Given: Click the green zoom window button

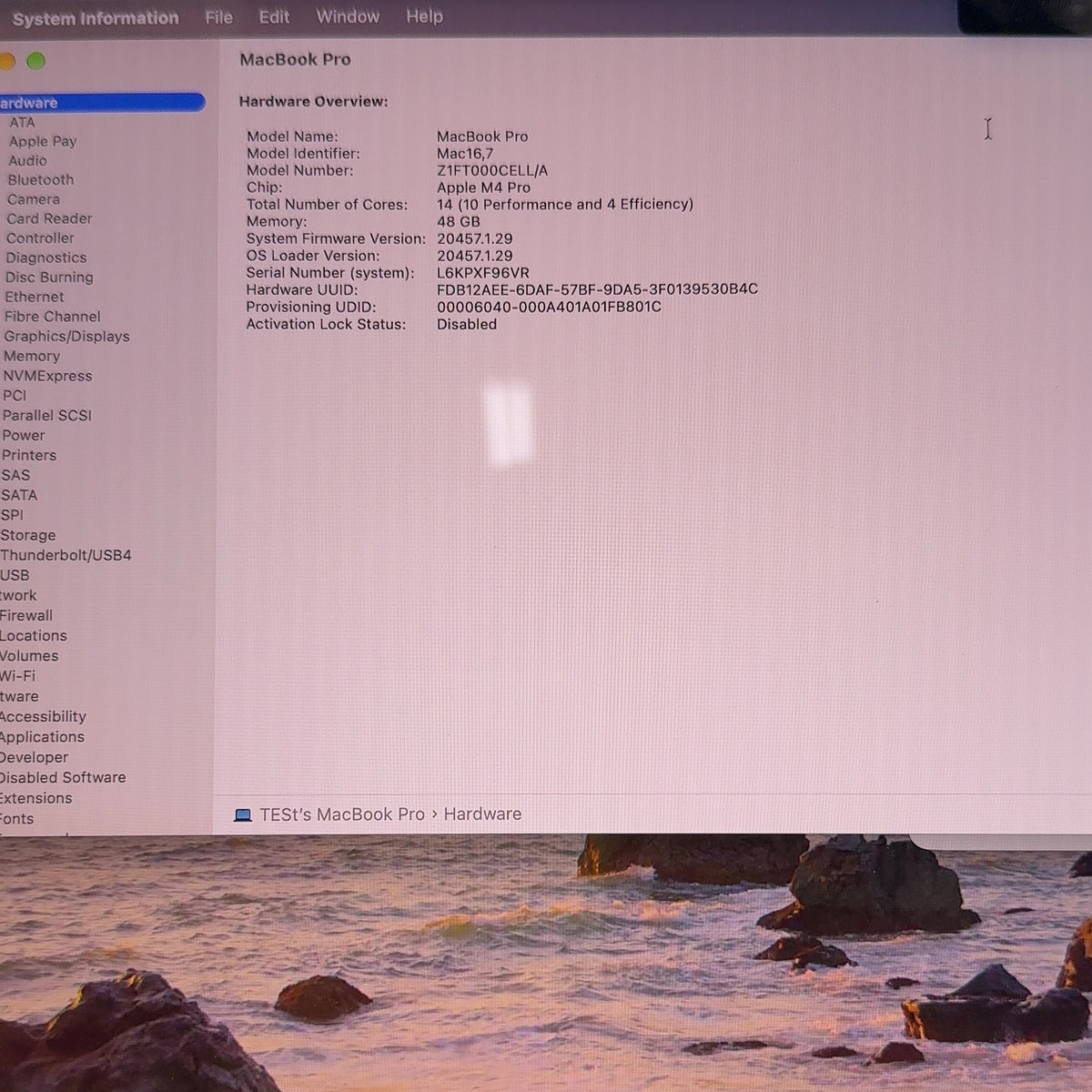Looking at the screenshot, I should coord(35,61).
